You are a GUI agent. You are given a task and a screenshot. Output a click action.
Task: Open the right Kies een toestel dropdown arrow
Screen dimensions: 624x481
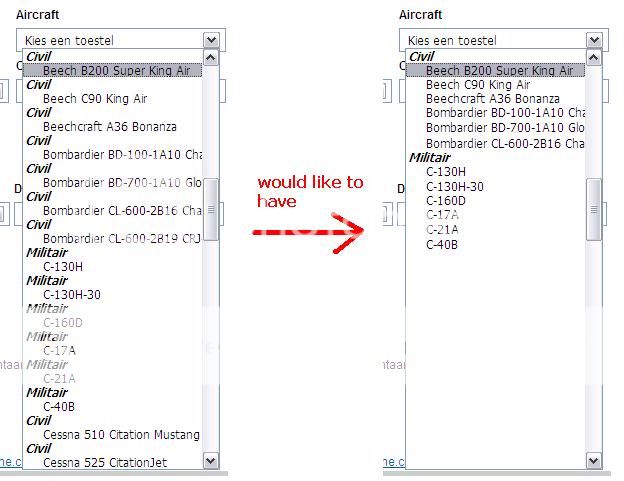pyautogui.click(x=594, y=40)
